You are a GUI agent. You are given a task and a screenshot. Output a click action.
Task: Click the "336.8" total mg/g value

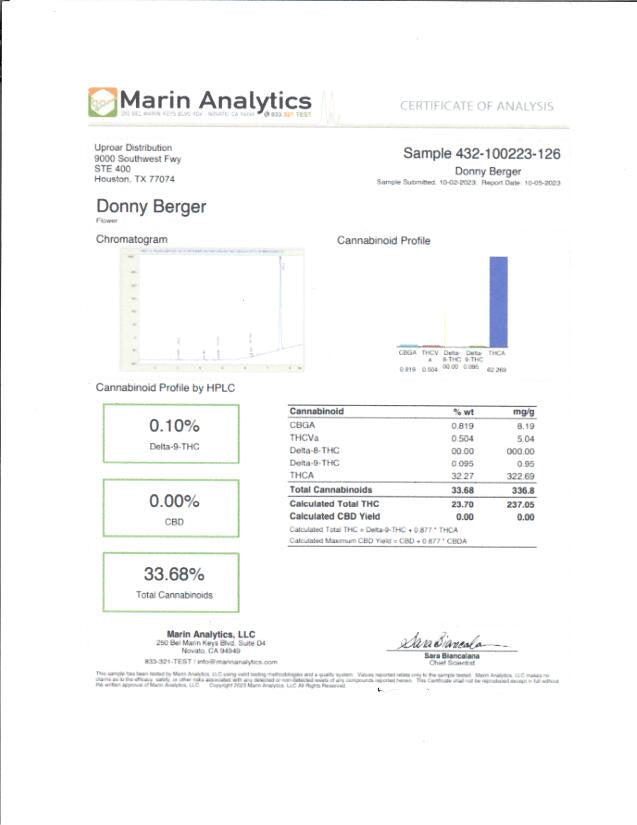pos(523,491)
